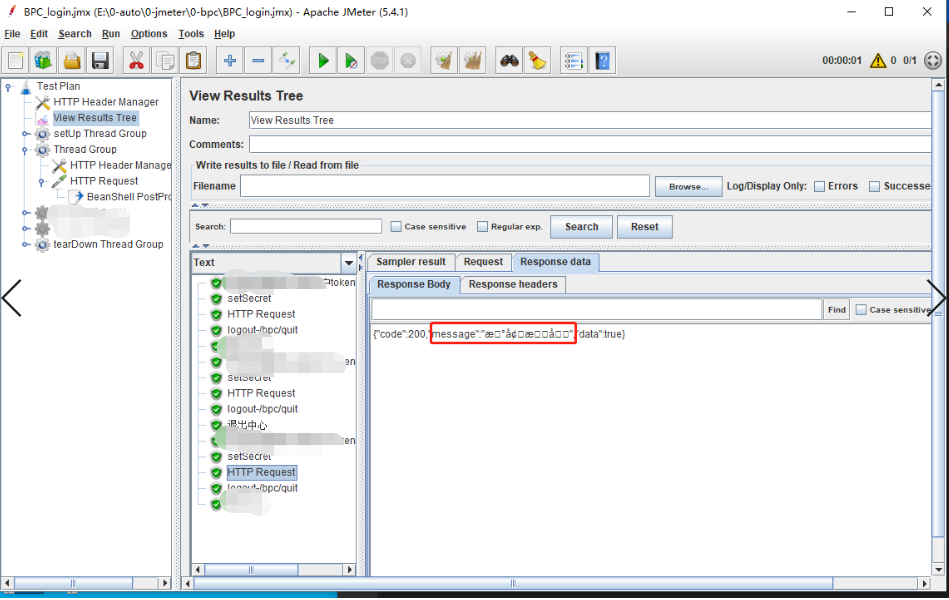Viewport: 949px width, 600px height.
Task: Click the Cut scissors icon
Action: [137, 61]
